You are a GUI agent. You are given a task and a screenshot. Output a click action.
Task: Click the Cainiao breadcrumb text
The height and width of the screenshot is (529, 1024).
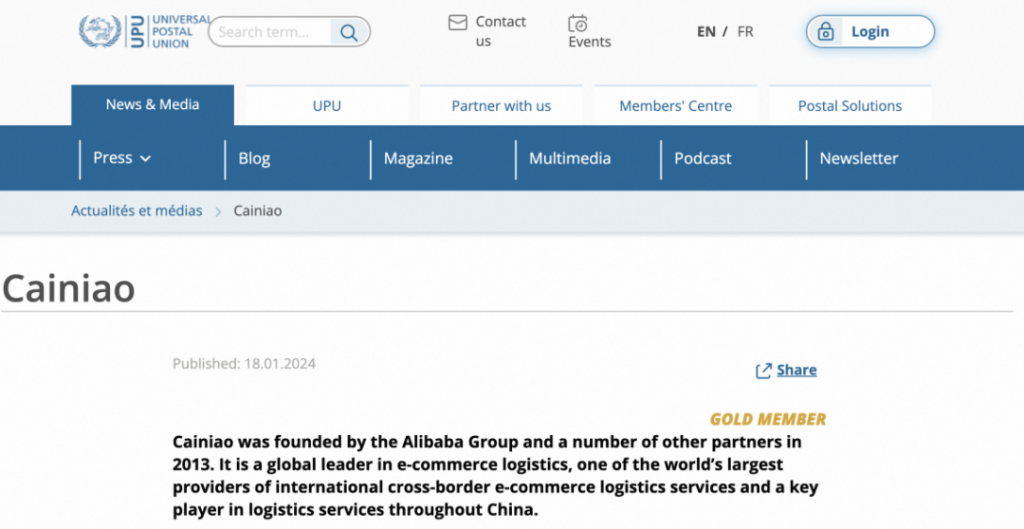[x=258, y=211]
